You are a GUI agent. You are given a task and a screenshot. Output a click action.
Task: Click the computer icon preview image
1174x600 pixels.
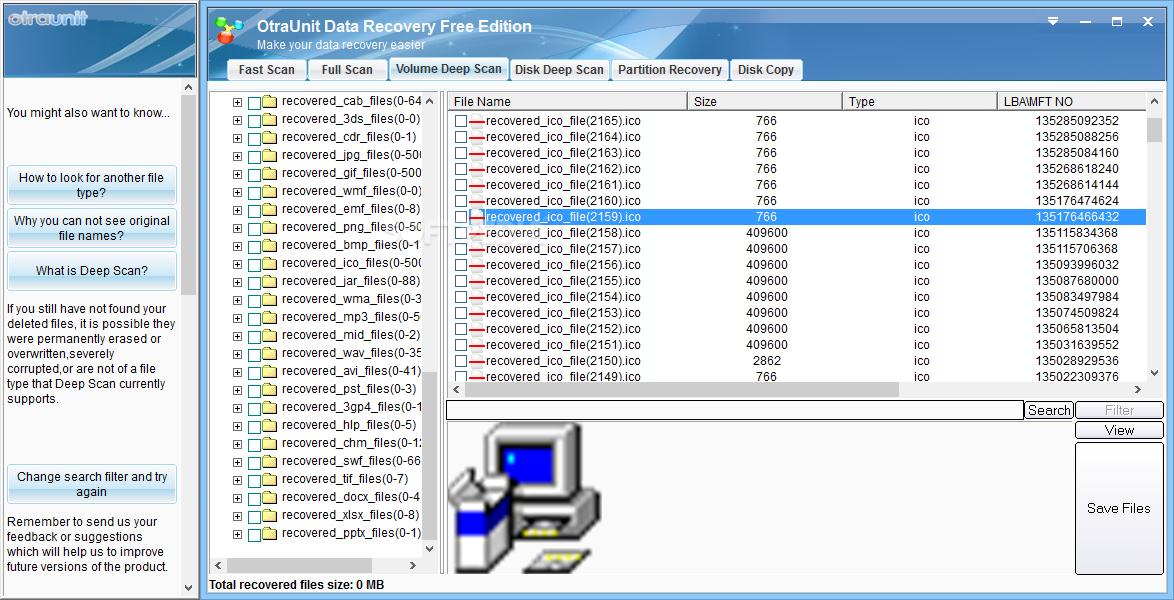coord(524,497)
